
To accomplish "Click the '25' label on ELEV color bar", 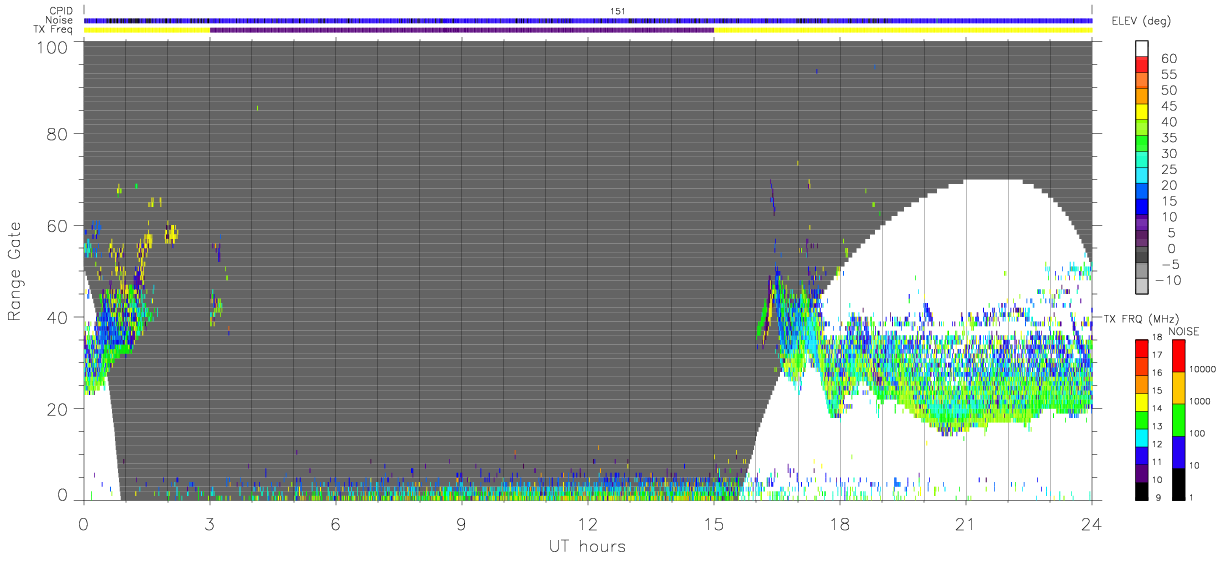I will pos(1168,169).
